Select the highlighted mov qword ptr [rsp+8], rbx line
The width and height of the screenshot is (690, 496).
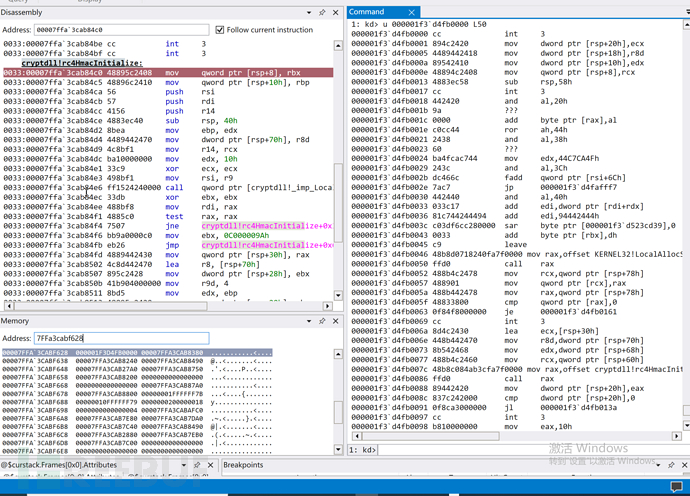[x=168, y=73]
